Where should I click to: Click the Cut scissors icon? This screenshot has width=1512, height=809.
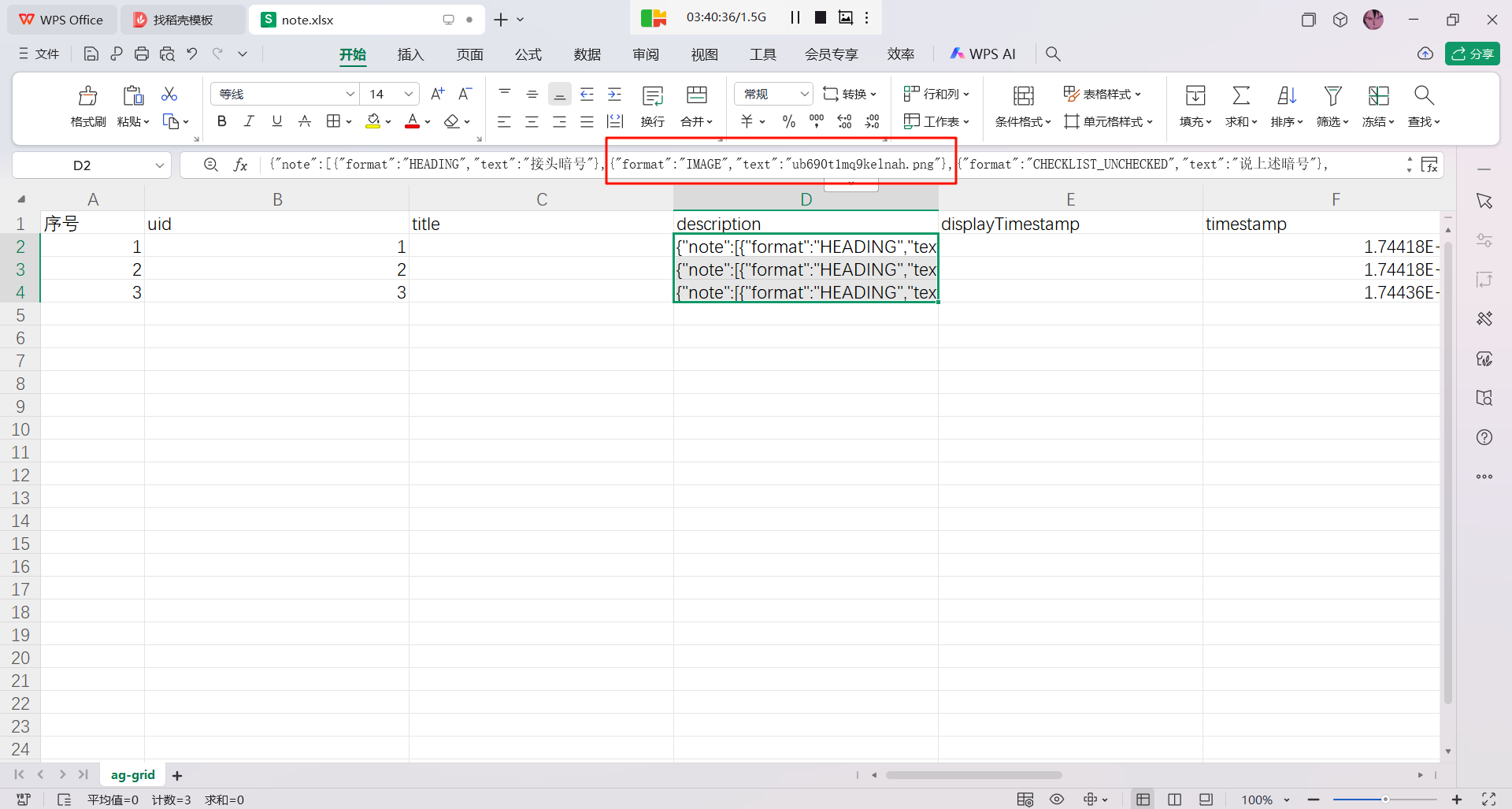tap(169, 95)
